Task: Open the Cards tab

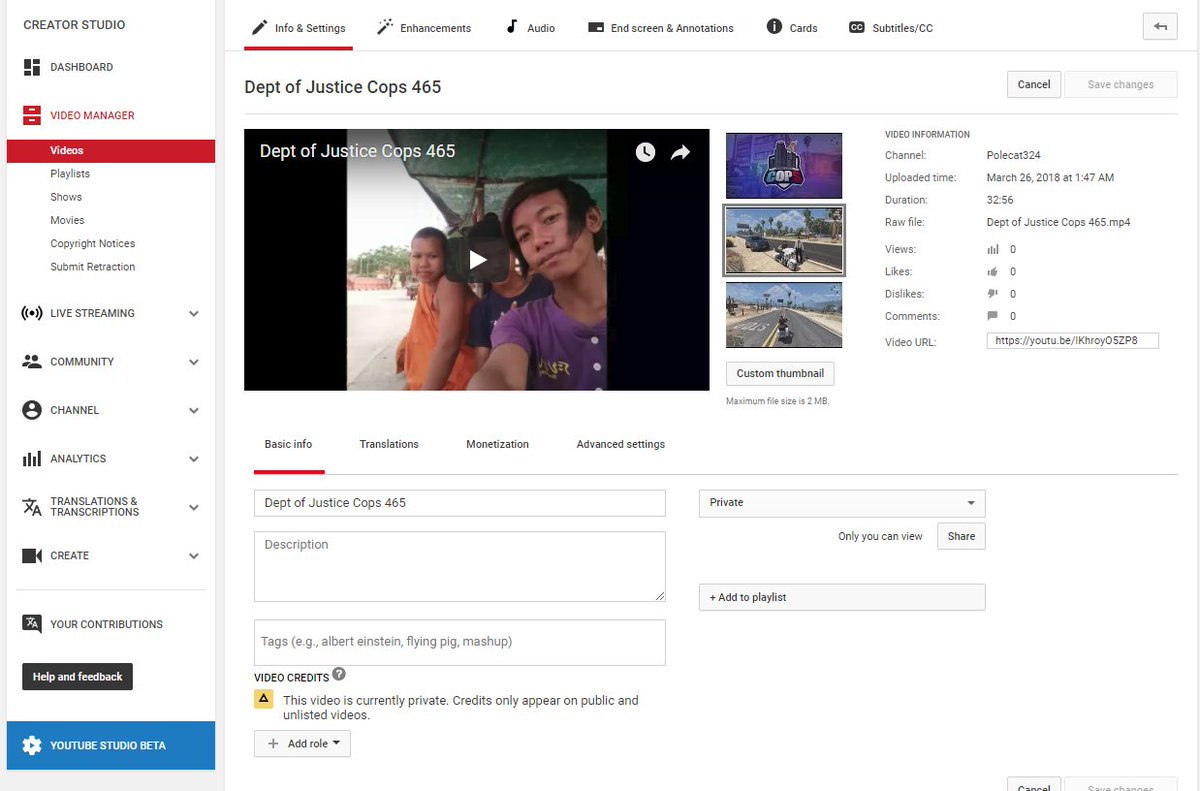Action: click(x=792, y=28)
